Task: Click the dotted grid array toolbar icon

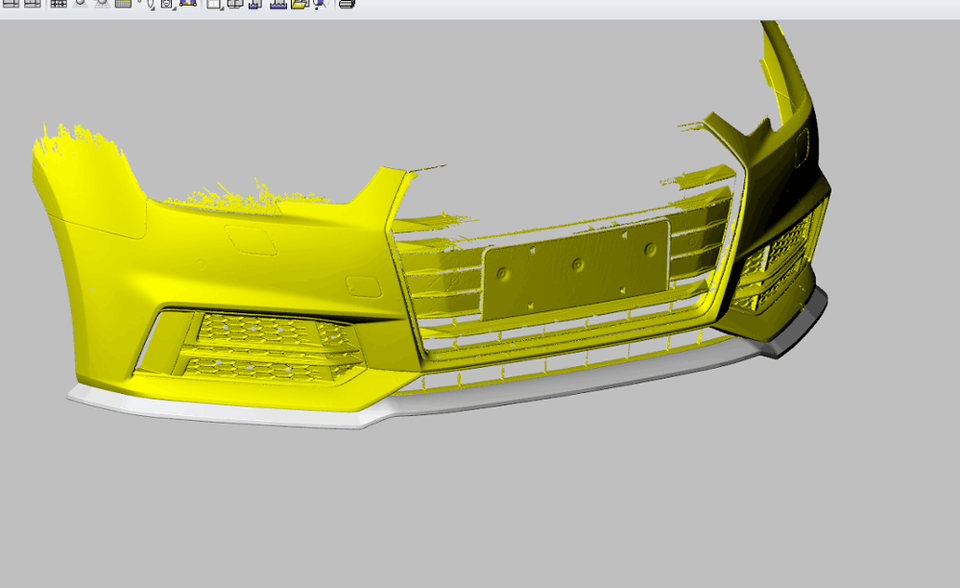Action: pyautogui.click(x=58, y=4)
